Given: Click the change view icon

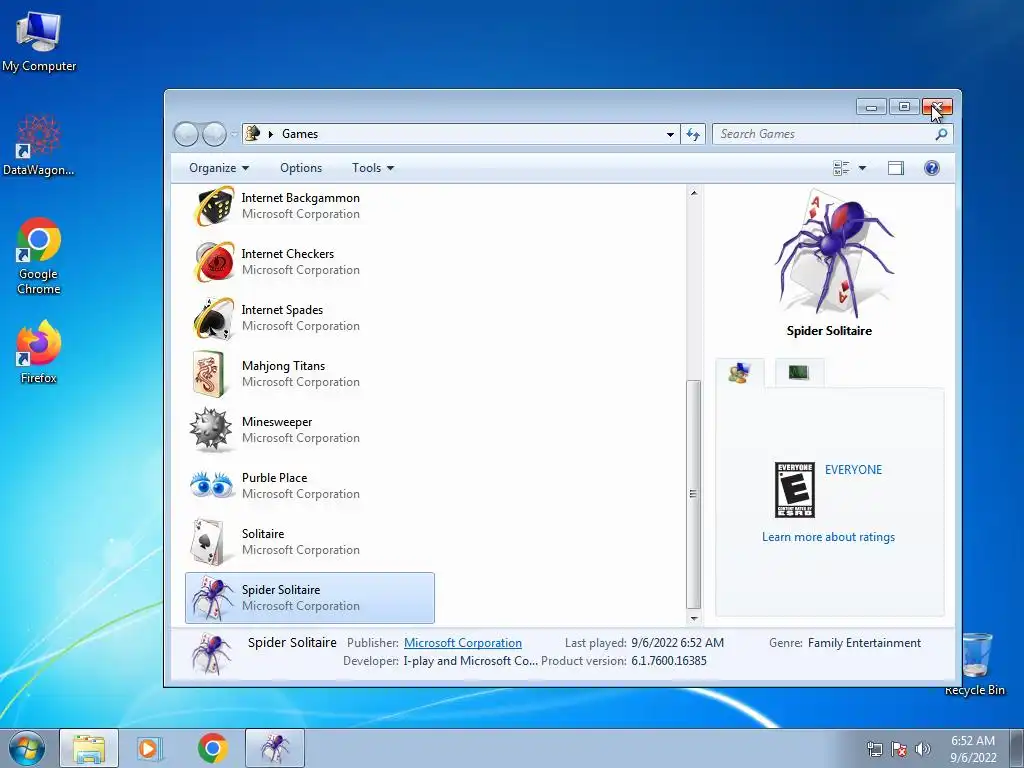Looking at the screenshot, I should pos(841,168).
